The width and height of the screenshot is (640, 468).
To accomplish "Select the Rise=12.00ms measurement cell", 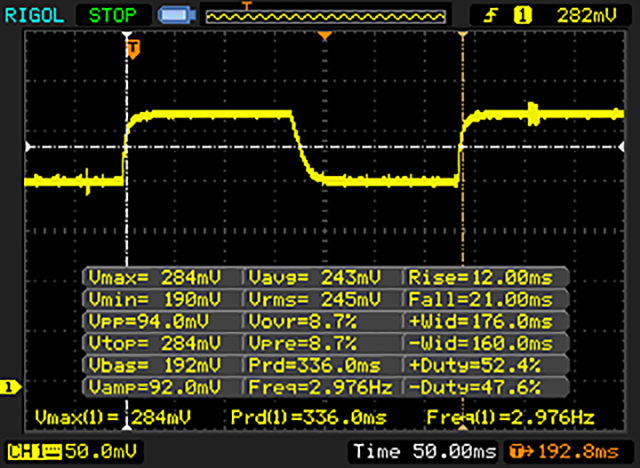I will coord(486,277).
